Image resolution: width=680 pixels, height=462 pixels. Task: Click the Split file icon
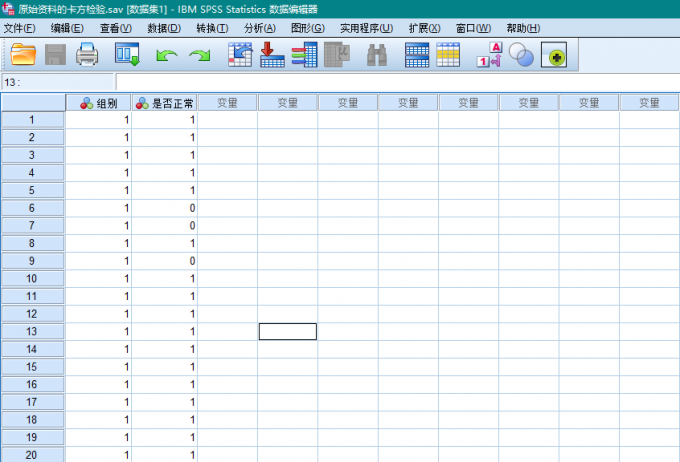tap(417, 55)
